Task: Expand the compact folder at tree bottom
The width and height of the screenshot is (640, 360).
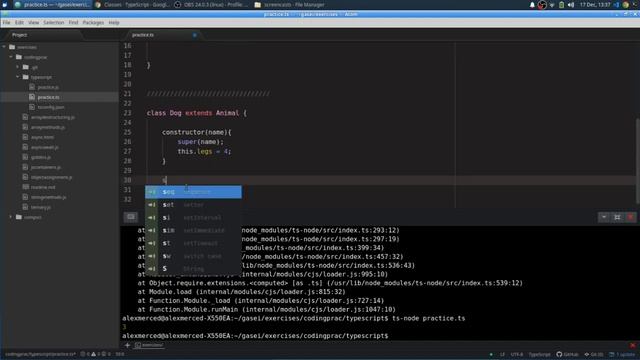Action: pos(11,217)
